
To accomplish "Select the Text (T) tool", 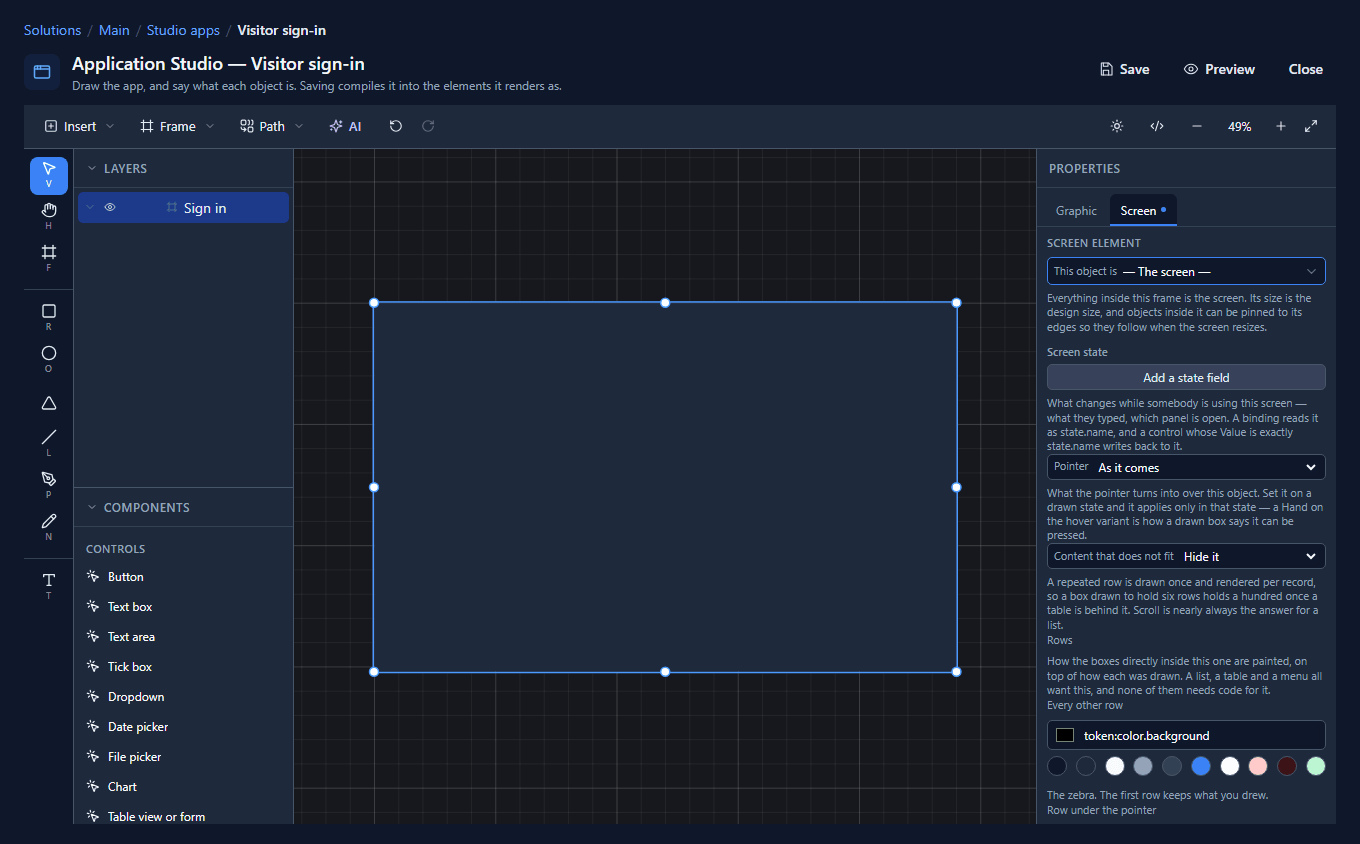I will tap(49, 586).
